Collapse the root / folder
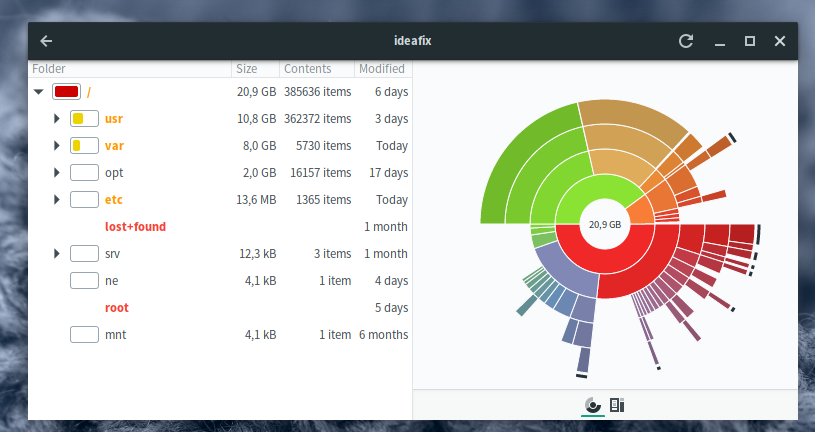The height and width of the screenshot is (432, 815). pos(38,92)
